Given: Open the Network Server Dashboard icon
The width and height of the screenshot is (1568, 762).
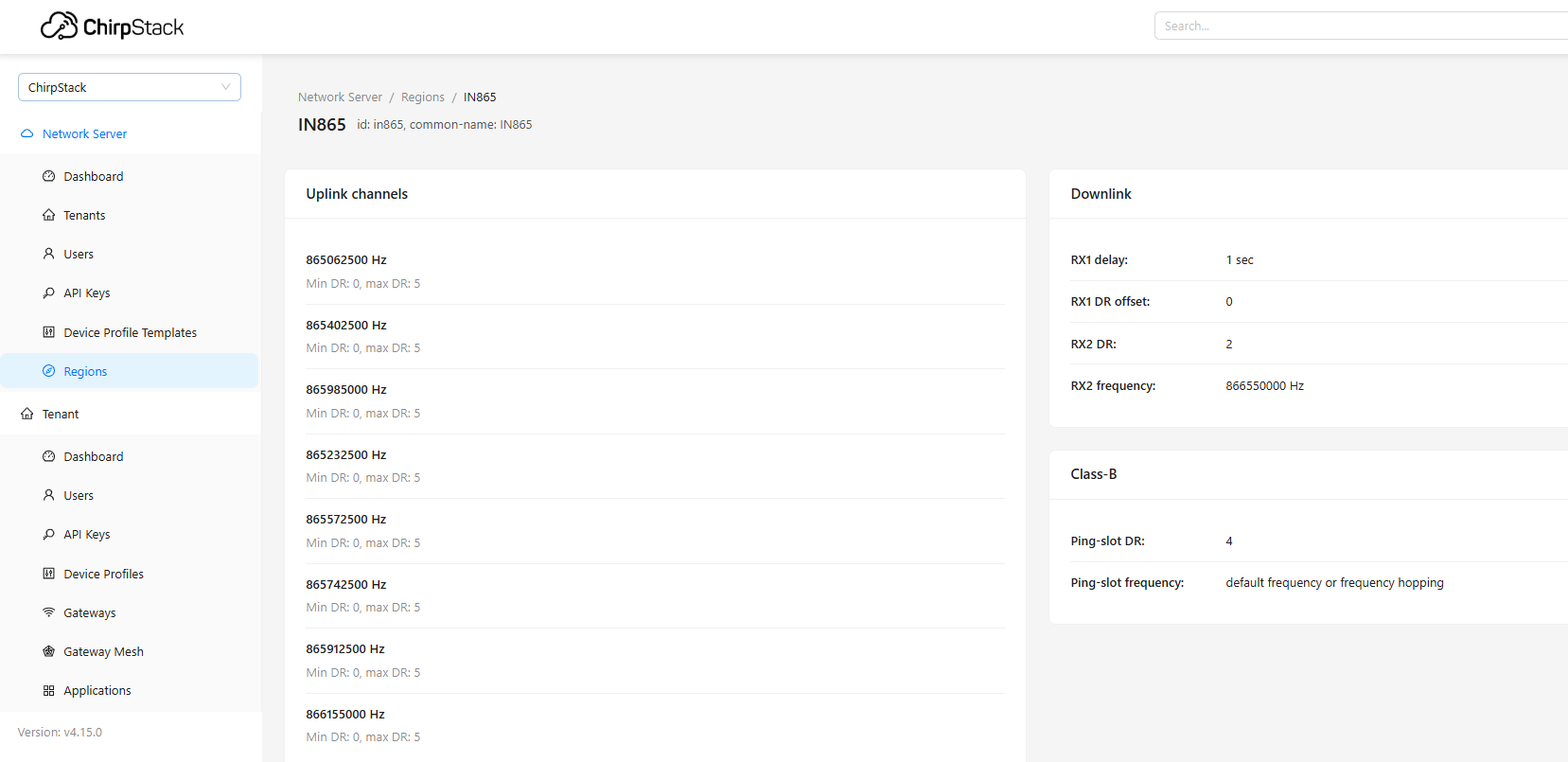Looking at the screenshot, I should pyautogui.click(x=49, y=176).
